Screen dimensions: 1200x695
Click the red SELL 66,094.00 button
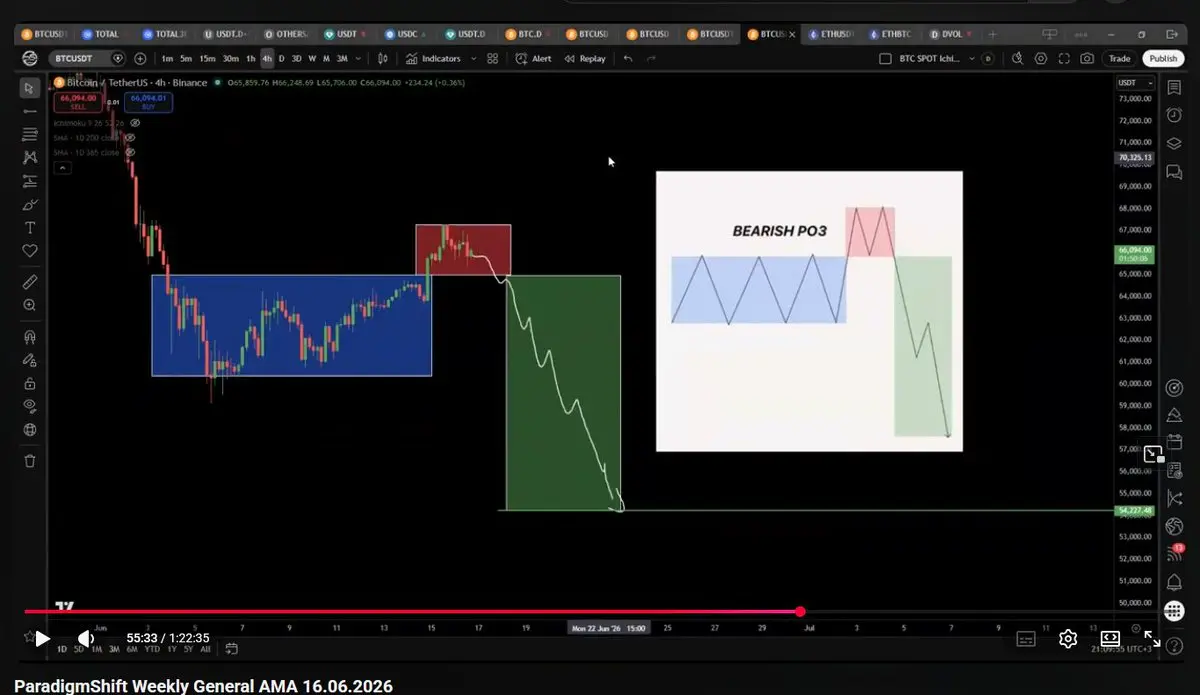coord(77,101)
